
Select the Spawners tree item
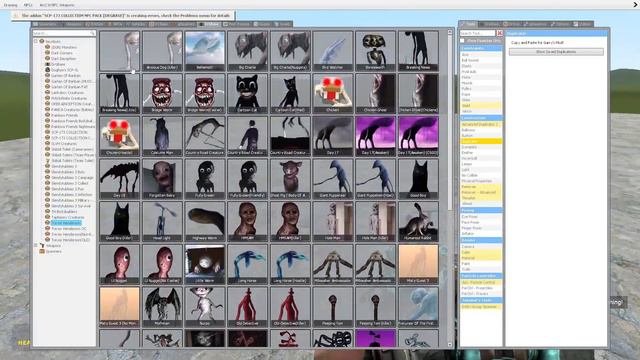click(x=53, y=251)
